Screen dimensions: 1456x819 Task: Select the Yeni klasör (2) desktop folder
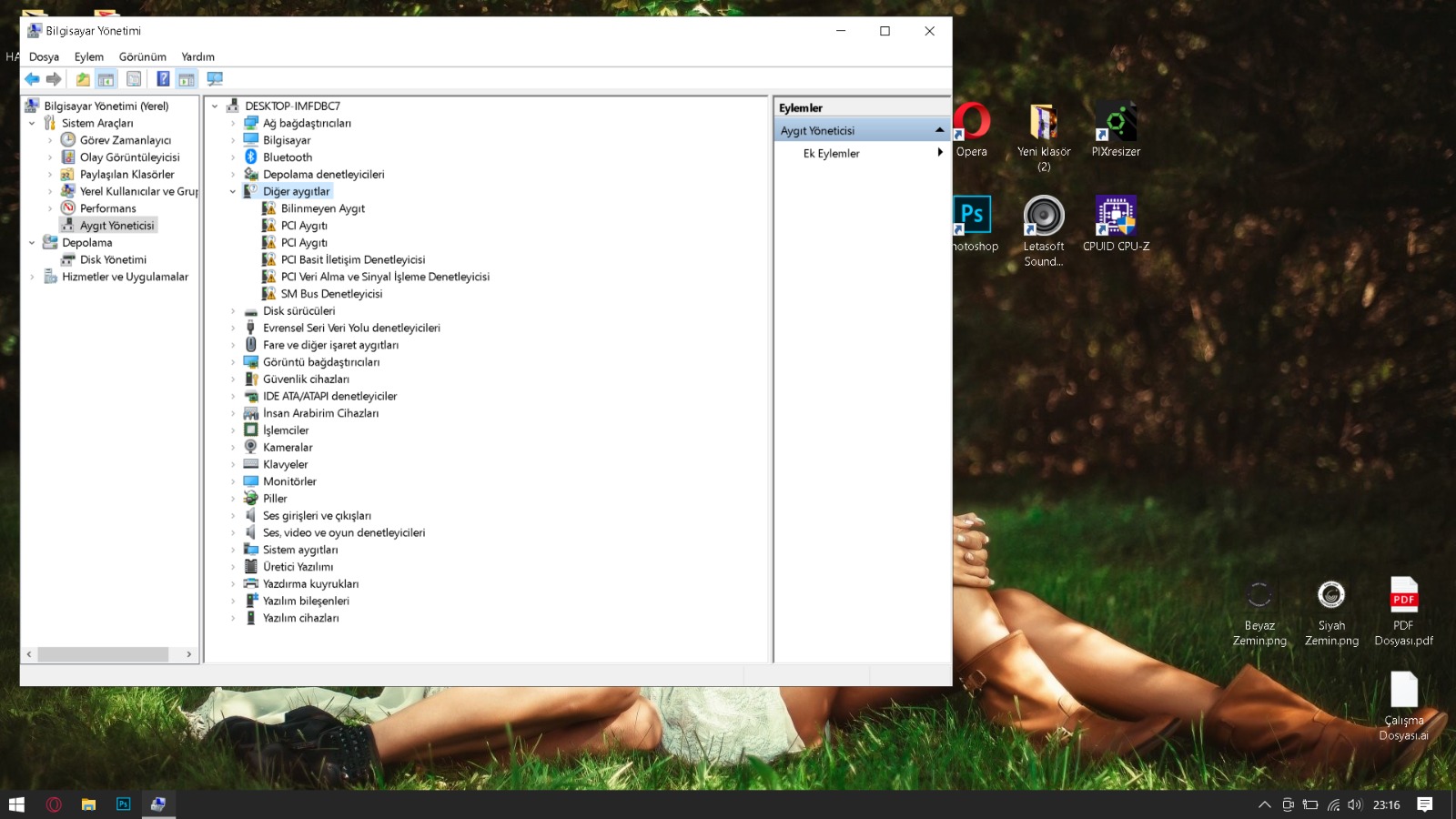click(1044, 137)
